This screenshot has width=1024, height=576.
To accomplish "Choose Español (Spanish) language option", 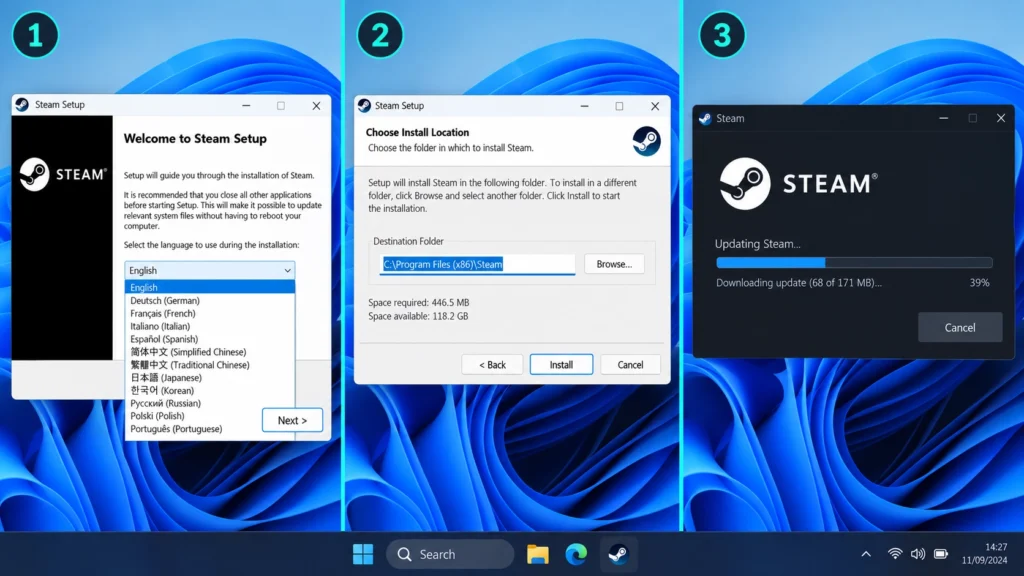I will [x=164, y=339].
